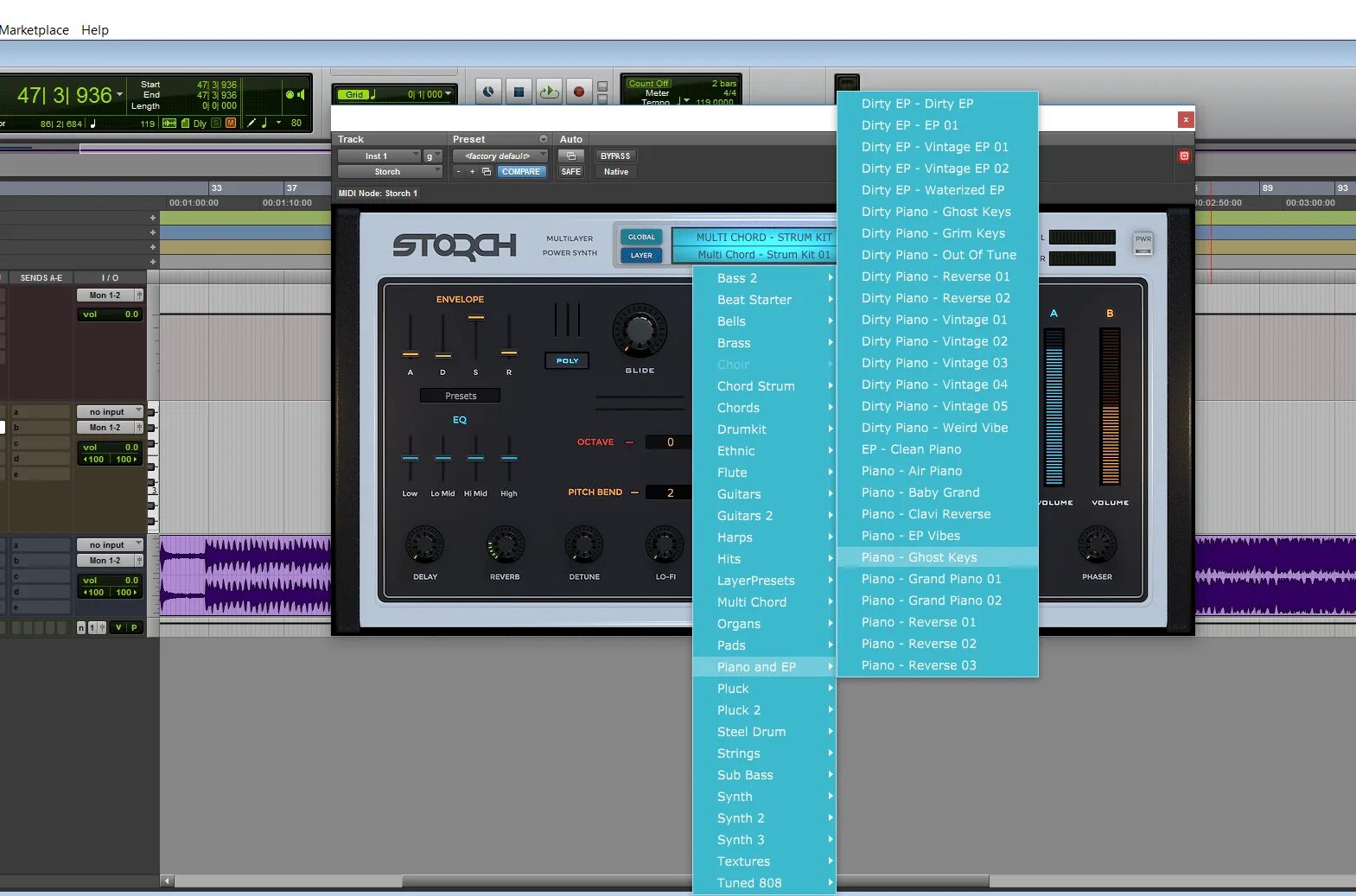Close the plugin window with red X
This screenshot has height=896, width=1356.
1186,119
